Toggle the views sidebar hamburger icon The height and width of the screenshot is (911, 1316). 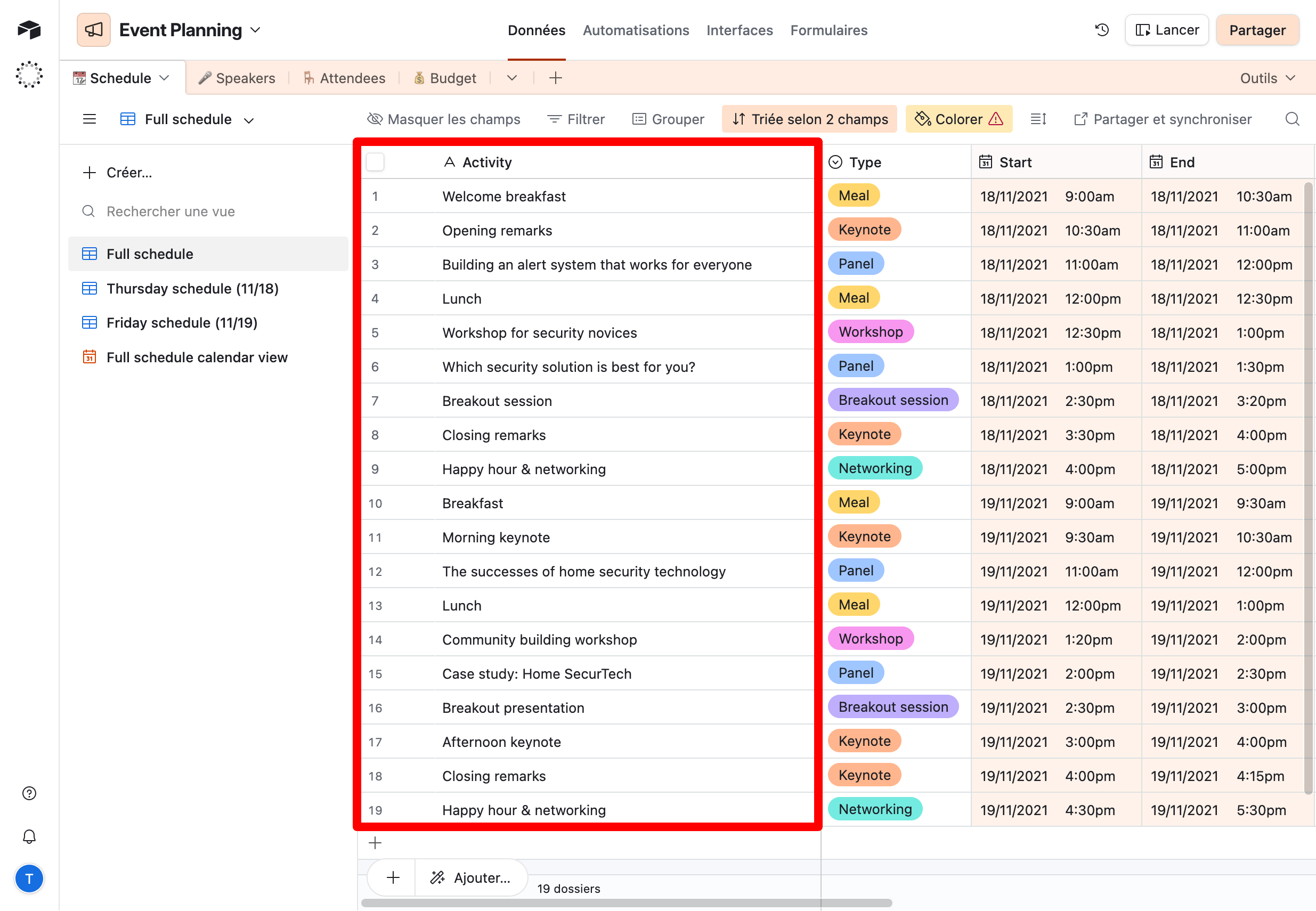[x=90, y=119]
